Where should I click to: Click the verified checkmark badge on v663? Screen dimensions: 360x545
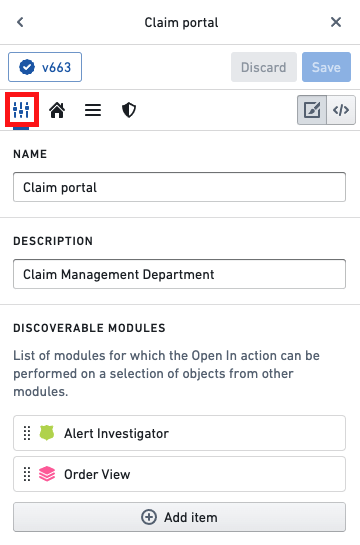pyautogui.click(x=27, y=67)
